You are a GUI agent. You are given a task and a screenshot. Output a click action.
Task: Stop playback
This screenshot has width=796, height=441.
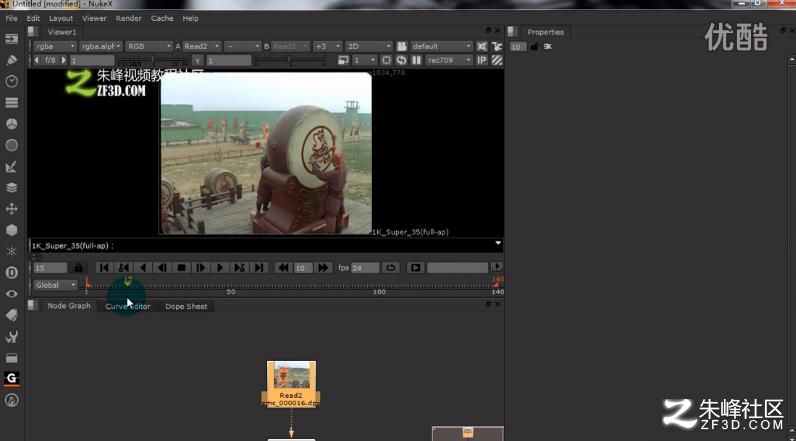tap(181, 267)
